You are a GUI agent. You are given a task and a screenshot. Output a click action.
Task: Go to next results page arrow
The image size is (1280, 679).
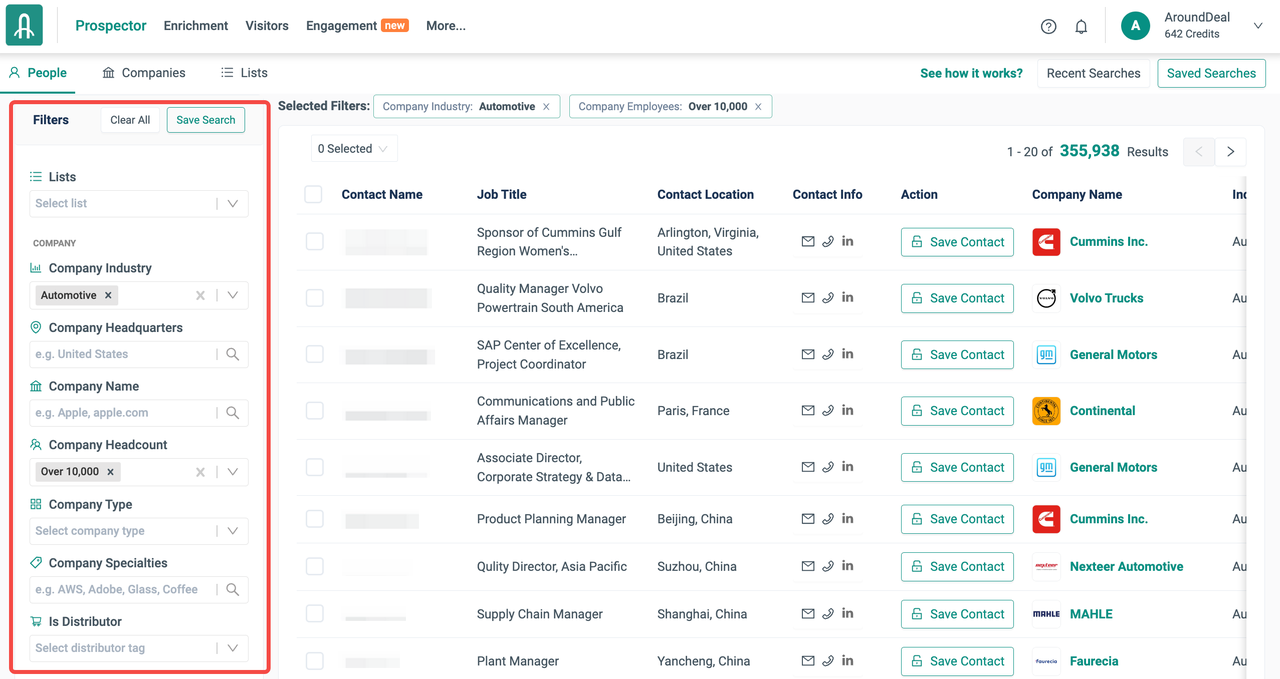[x=1230, y=152]
